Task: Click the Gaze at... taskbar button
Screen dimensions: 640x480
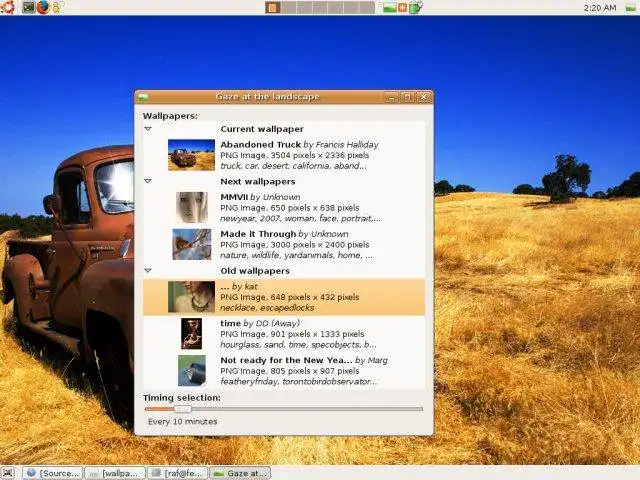Action: (x=240, y=473)
